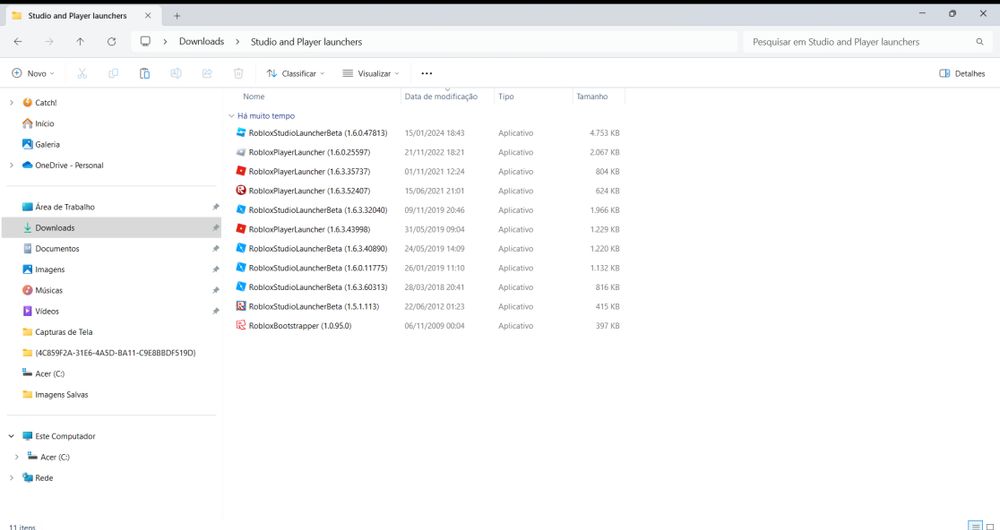Refresh the current folder
This screenshot has height=530, width=1000.
click(112, 41)
